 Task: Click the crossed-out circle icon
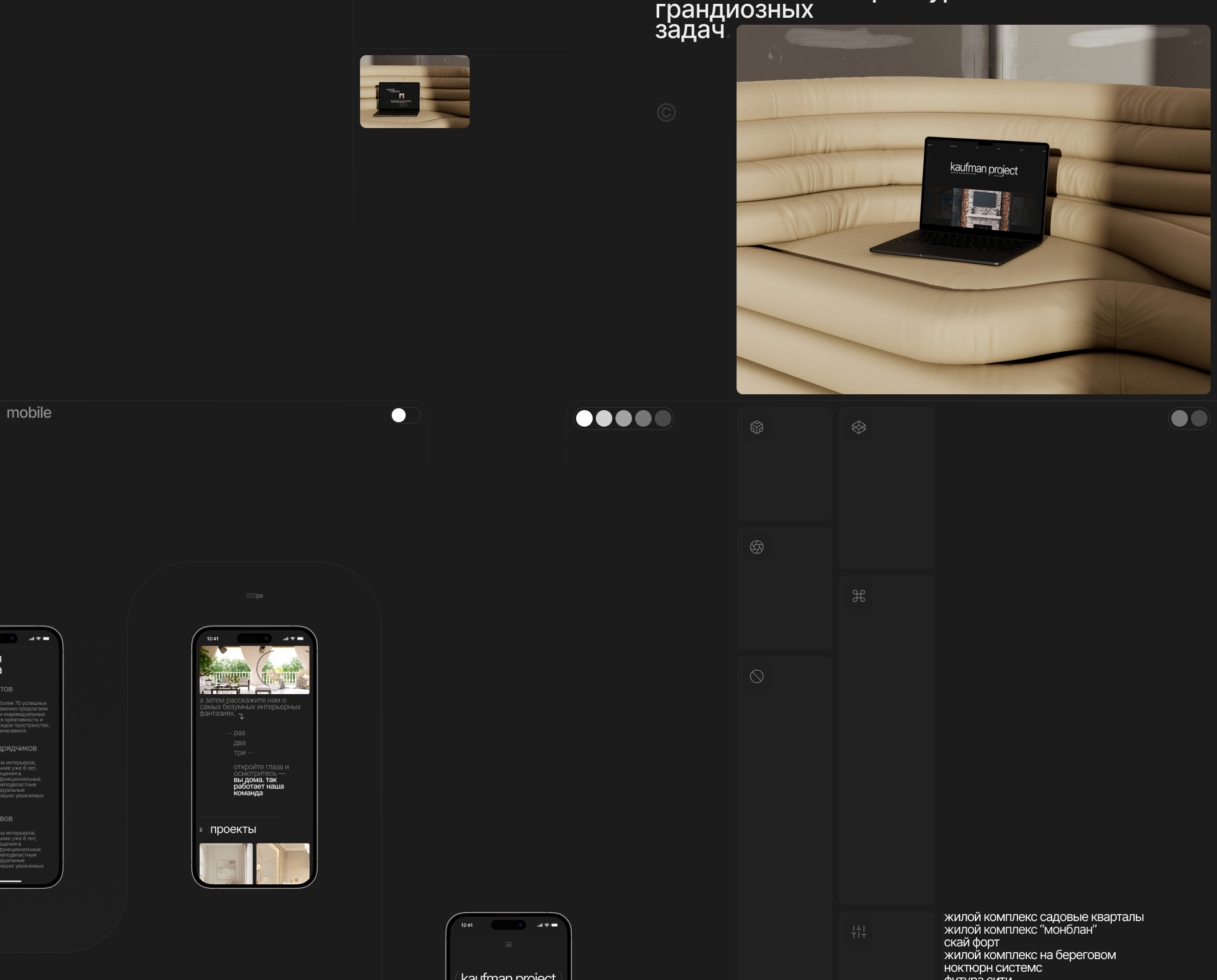coord(757,676)
